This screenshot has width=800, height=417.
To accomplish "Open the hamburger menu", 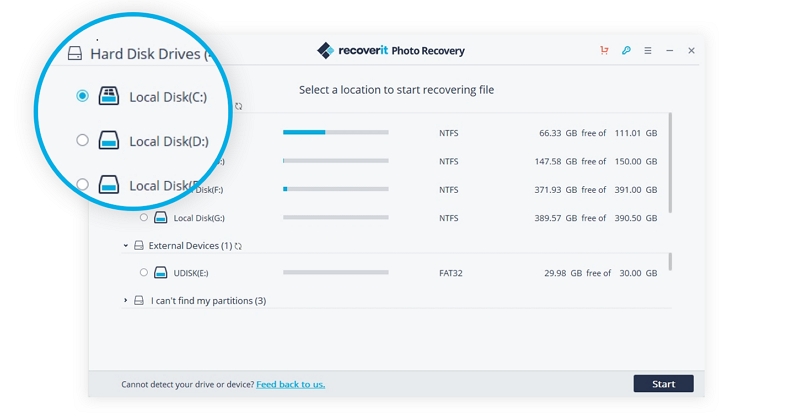I will click(648, 50).
